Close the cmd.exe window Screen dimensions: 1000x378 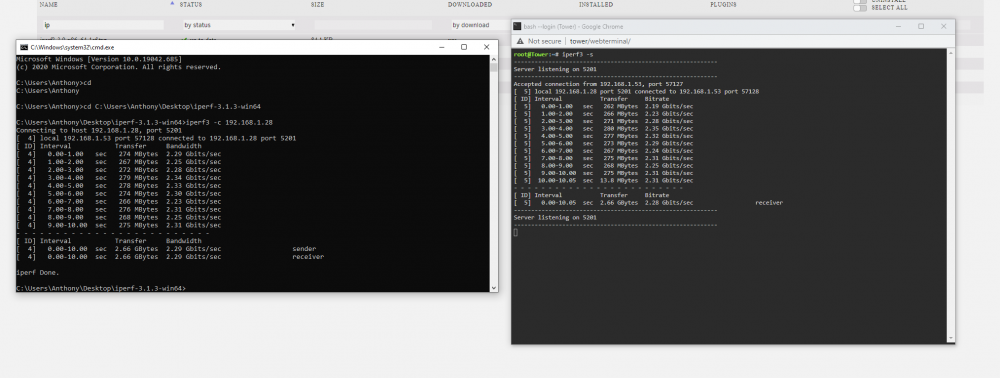[486, 47]
